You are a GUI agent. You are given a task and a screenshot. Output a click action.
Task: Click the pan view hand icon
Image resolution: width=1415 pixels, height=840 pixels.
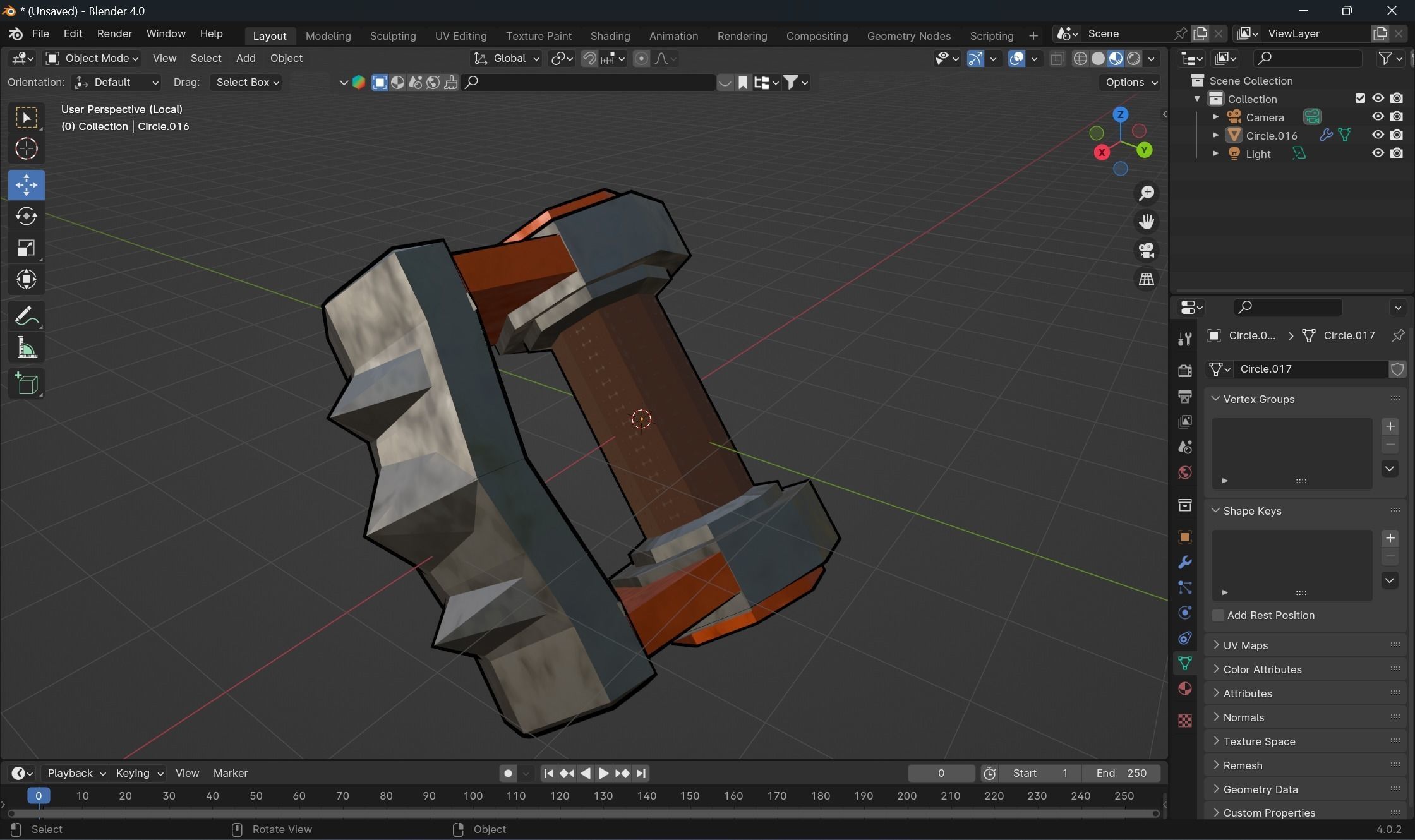1146,222
